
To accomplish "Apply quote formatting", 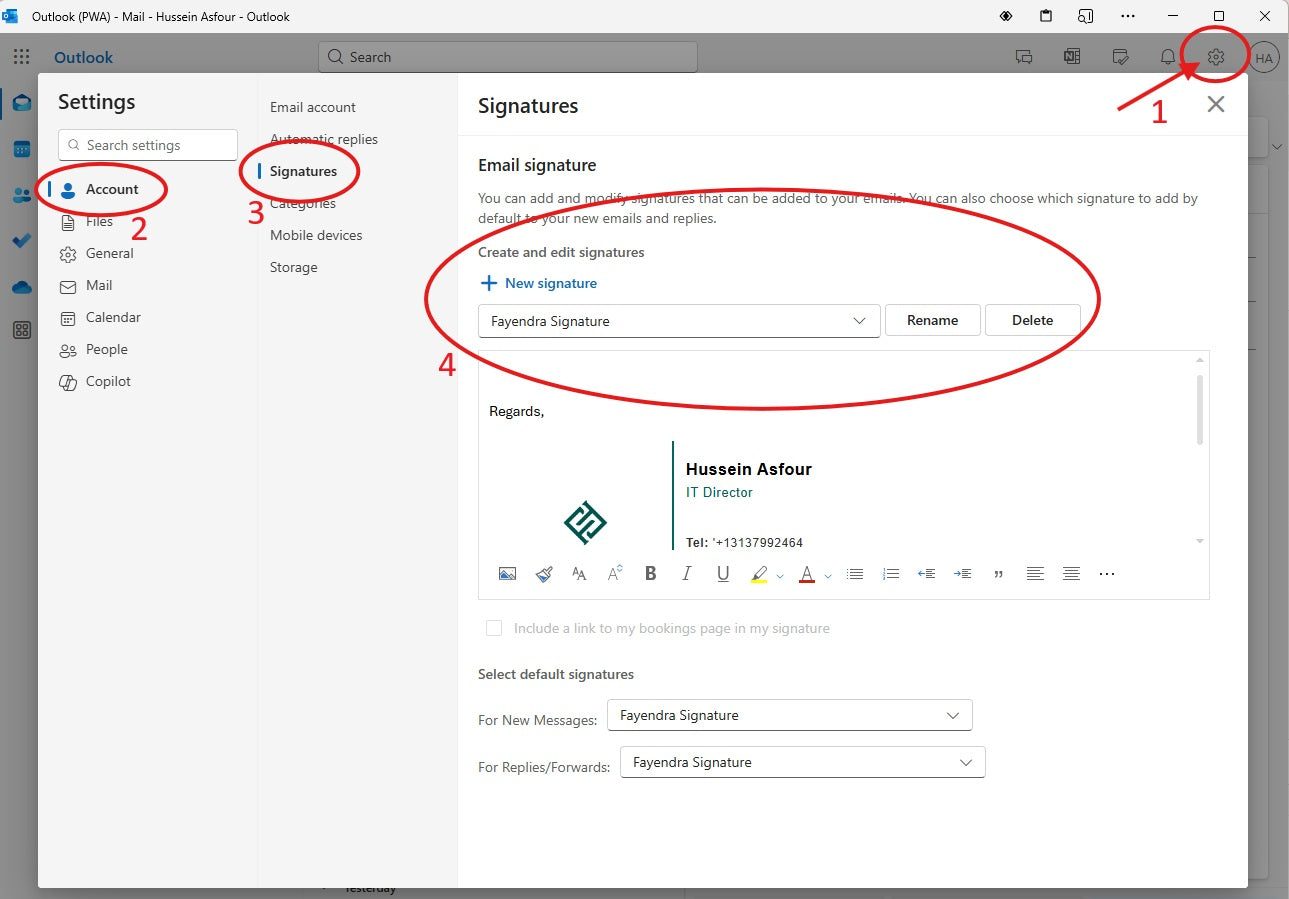I will pos(998,574).
